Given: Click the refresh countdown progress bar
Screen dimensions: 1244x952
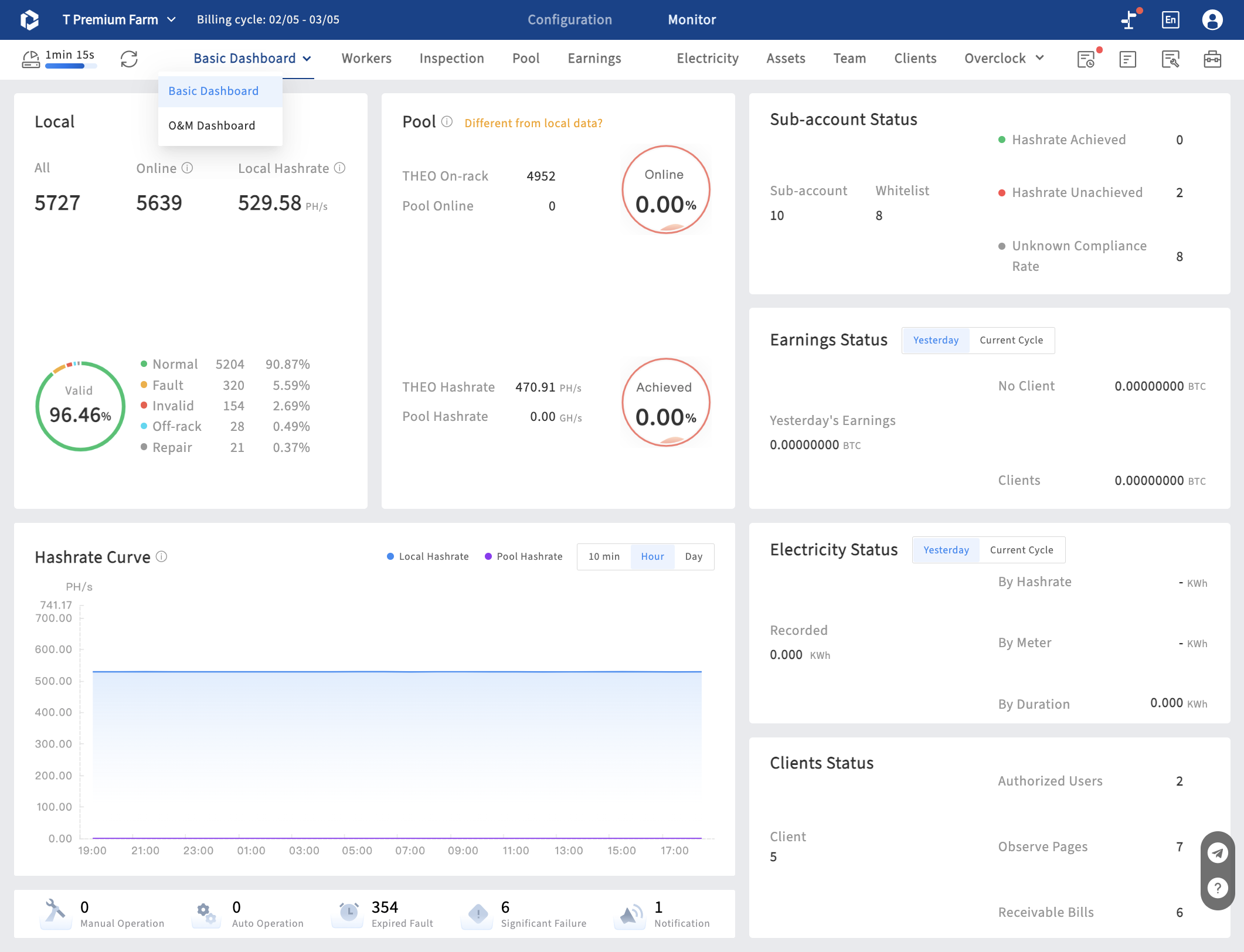Looking at the screenshot, I should (71, 66).
